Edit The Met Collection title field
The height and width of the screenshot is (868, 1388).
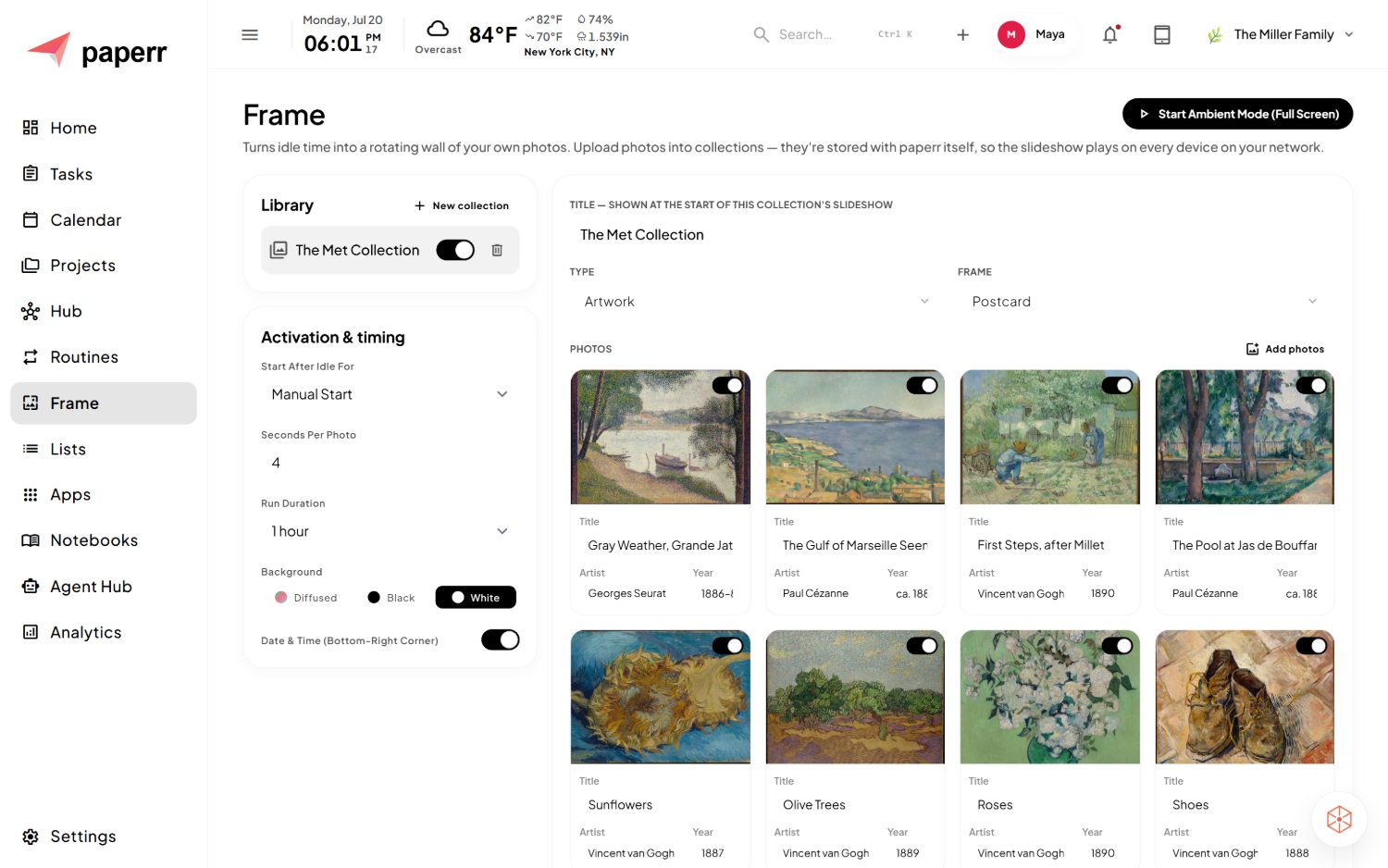pyautogui.click(x=951, y=235)
